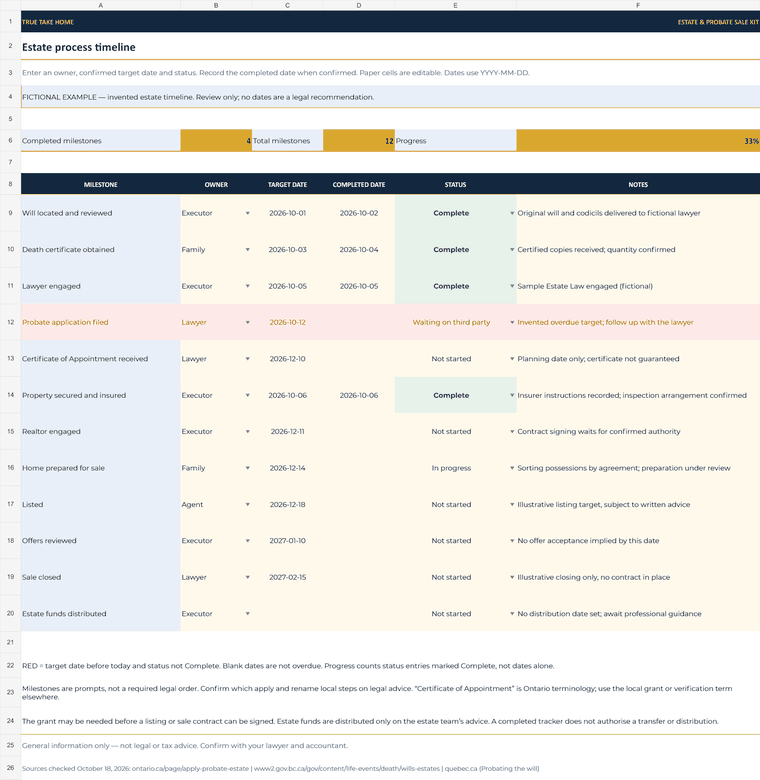Open status dropdown for Realtor engaged

point(512,431)
